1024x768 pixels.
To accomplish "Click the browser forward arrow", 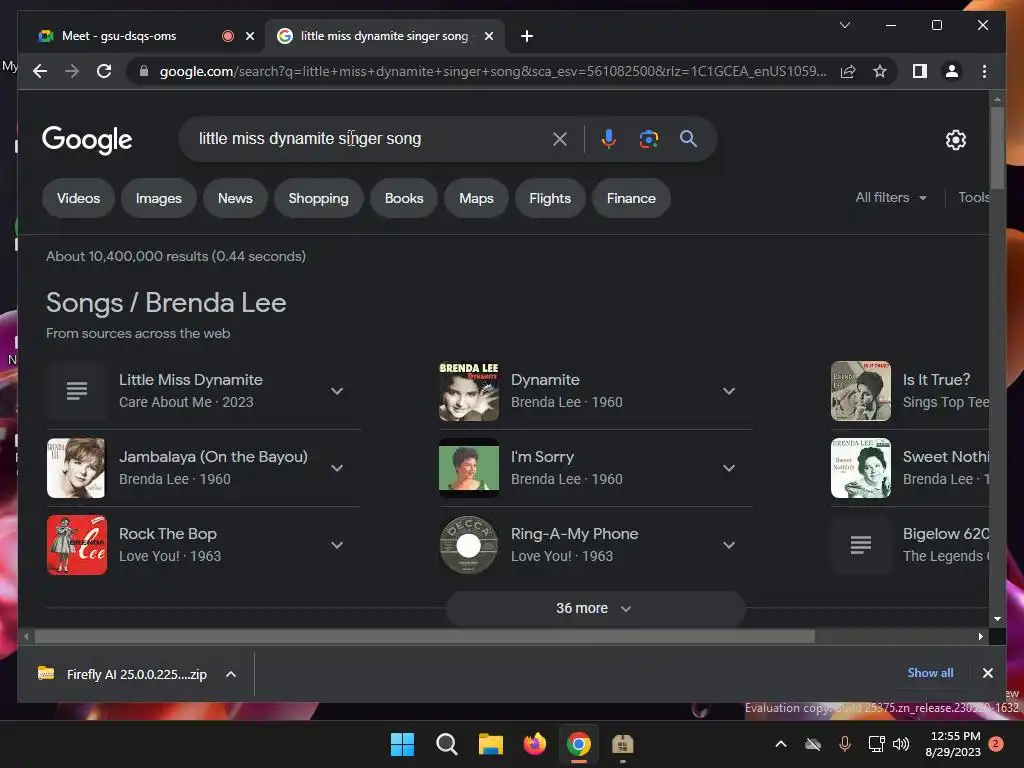I will [72, 71].
